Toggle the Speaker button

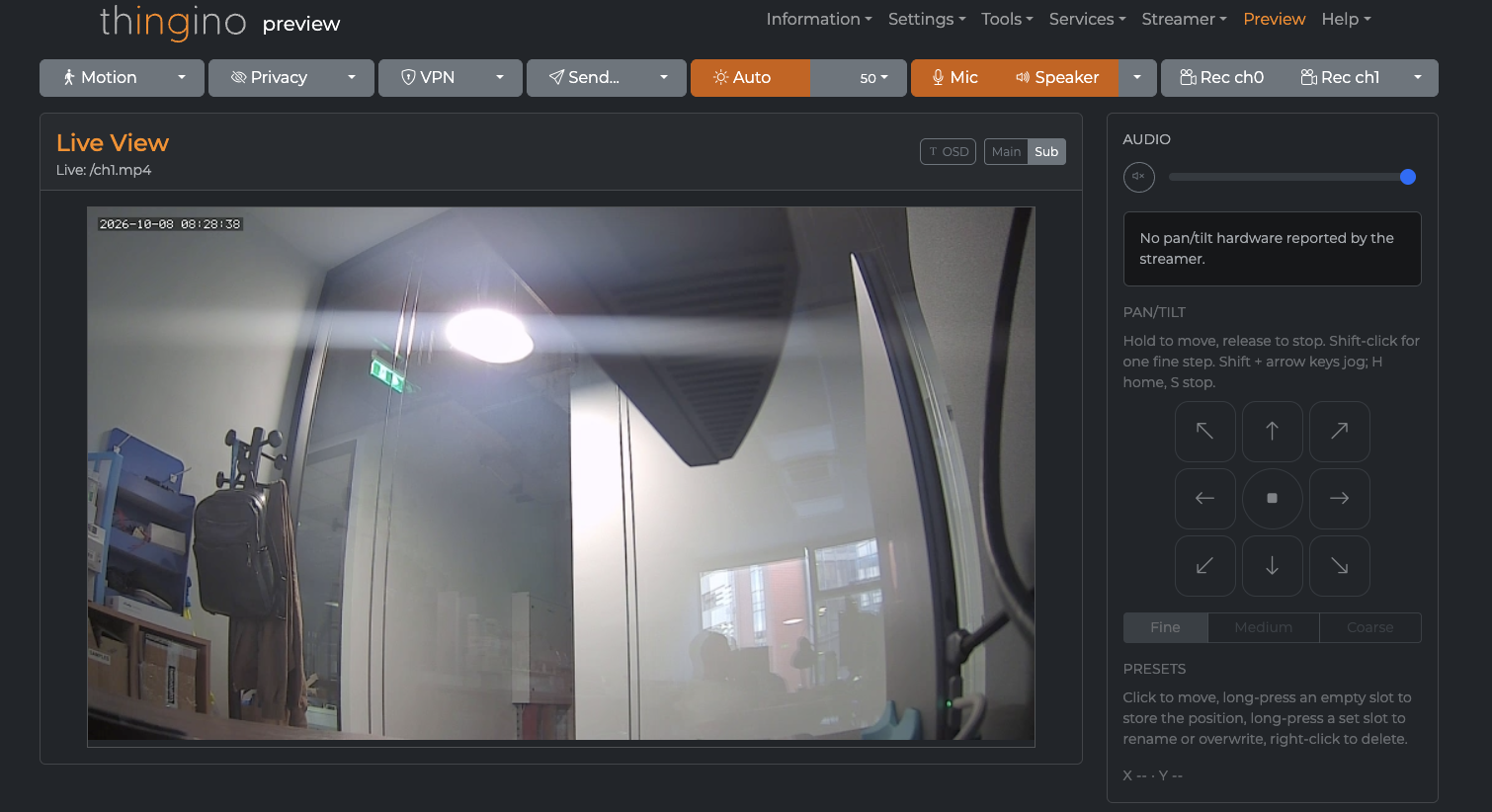point(1057,78)
